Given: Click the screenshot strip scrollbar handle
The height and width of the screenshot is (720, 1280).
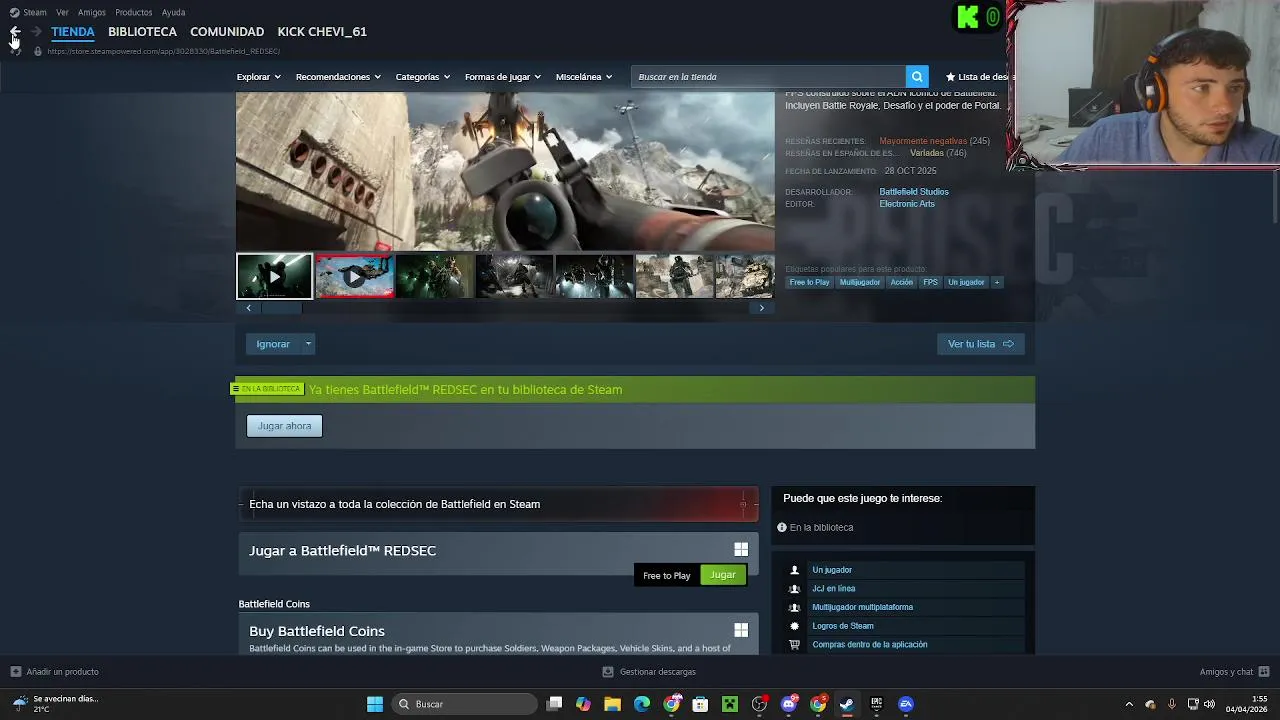Looking at the screenshot, I should (281, 308).
